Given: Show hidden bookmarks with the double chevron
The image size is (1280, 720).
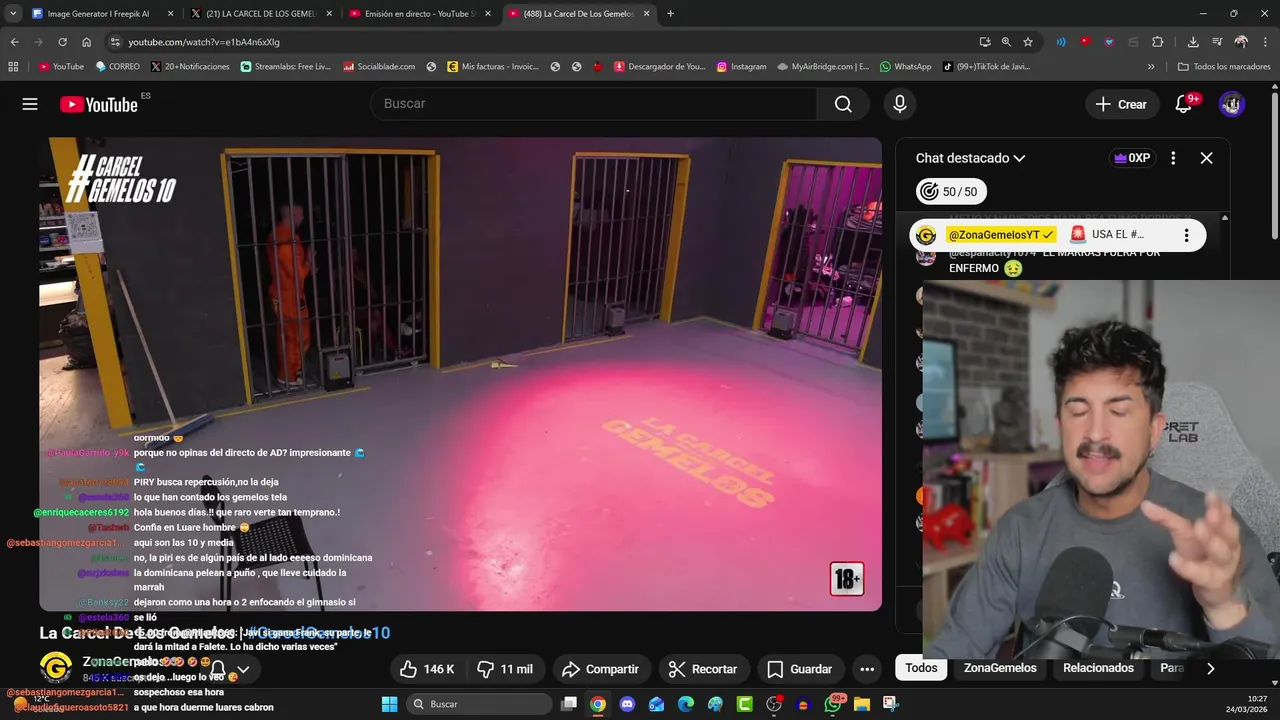Looking at the screenshot, I should 1151,67.
